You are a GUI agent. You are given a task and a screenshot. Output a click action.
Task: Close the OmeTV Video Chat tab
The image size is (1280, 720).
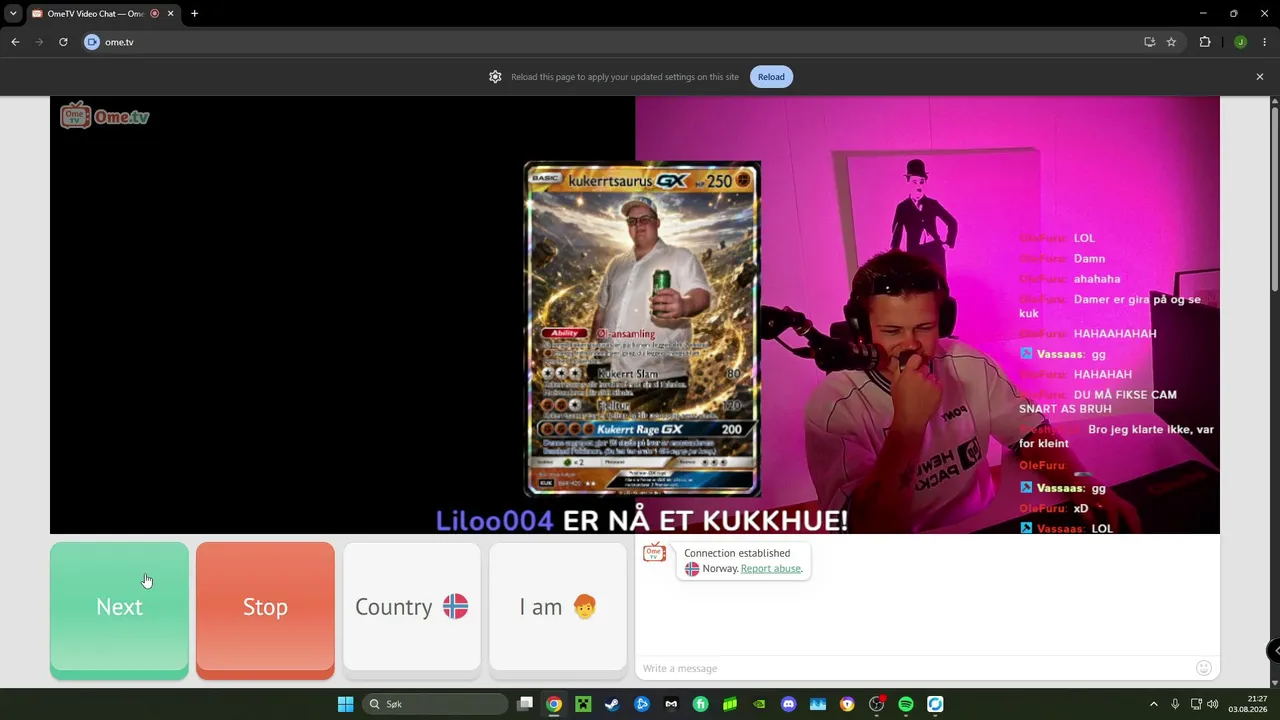(171, 14)
